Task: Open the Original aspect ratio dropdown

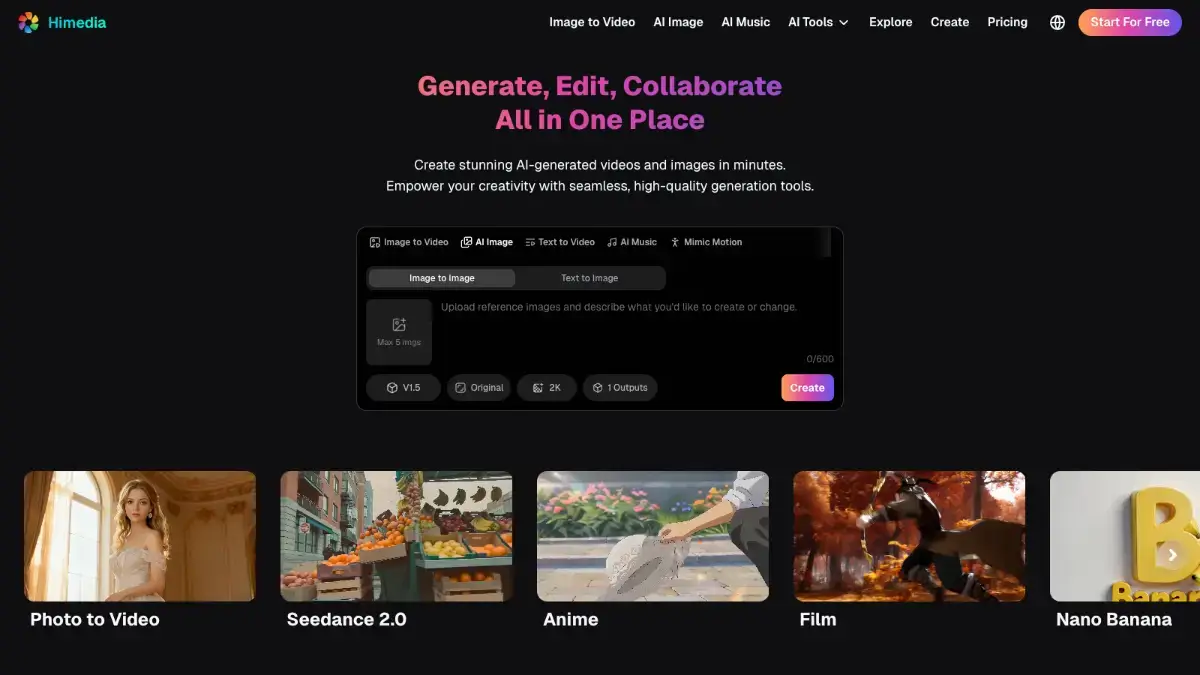Action: click(x=479, y=388)
